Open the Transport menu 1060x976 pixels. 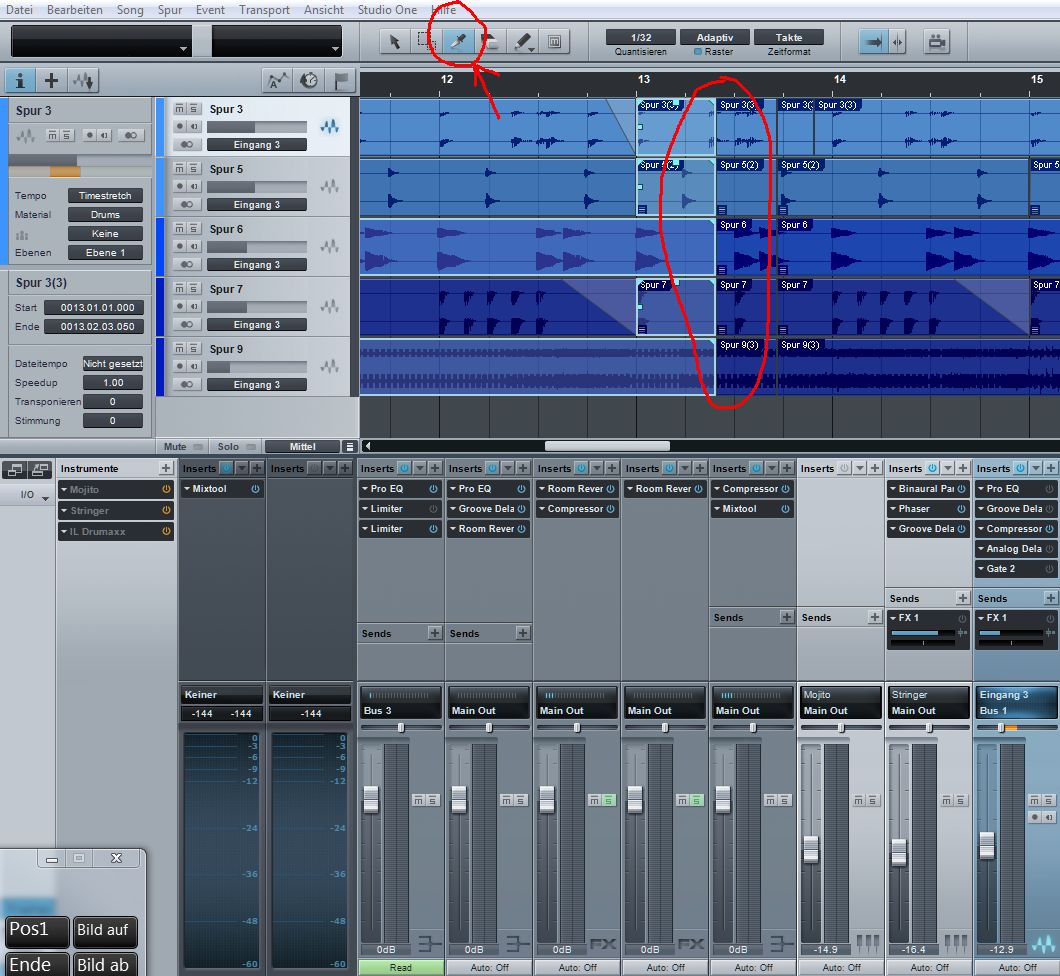pos(264,9)
